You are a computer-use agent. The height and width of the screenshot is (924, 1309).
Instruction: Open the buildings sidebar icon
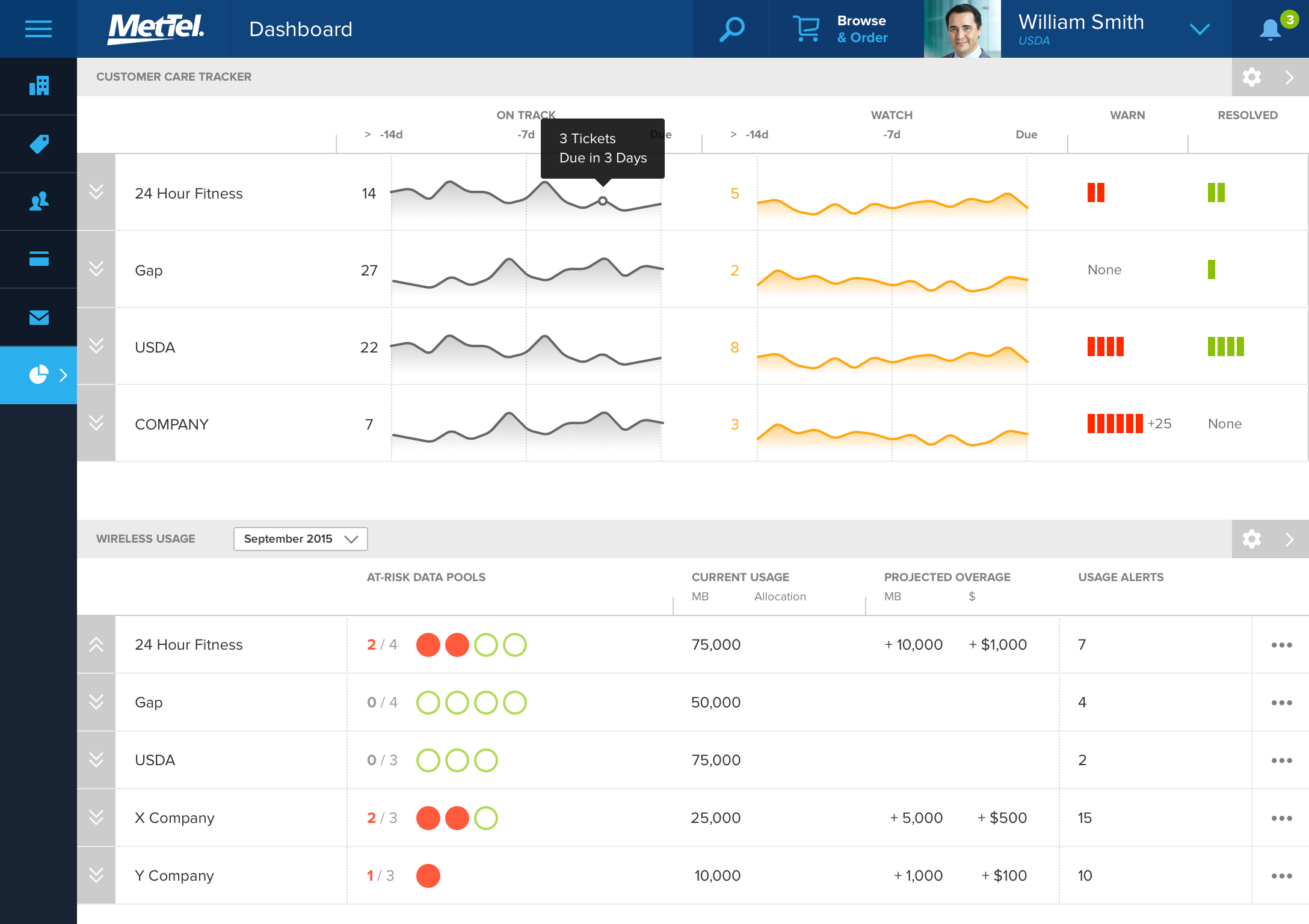click(x=38, y=86)
